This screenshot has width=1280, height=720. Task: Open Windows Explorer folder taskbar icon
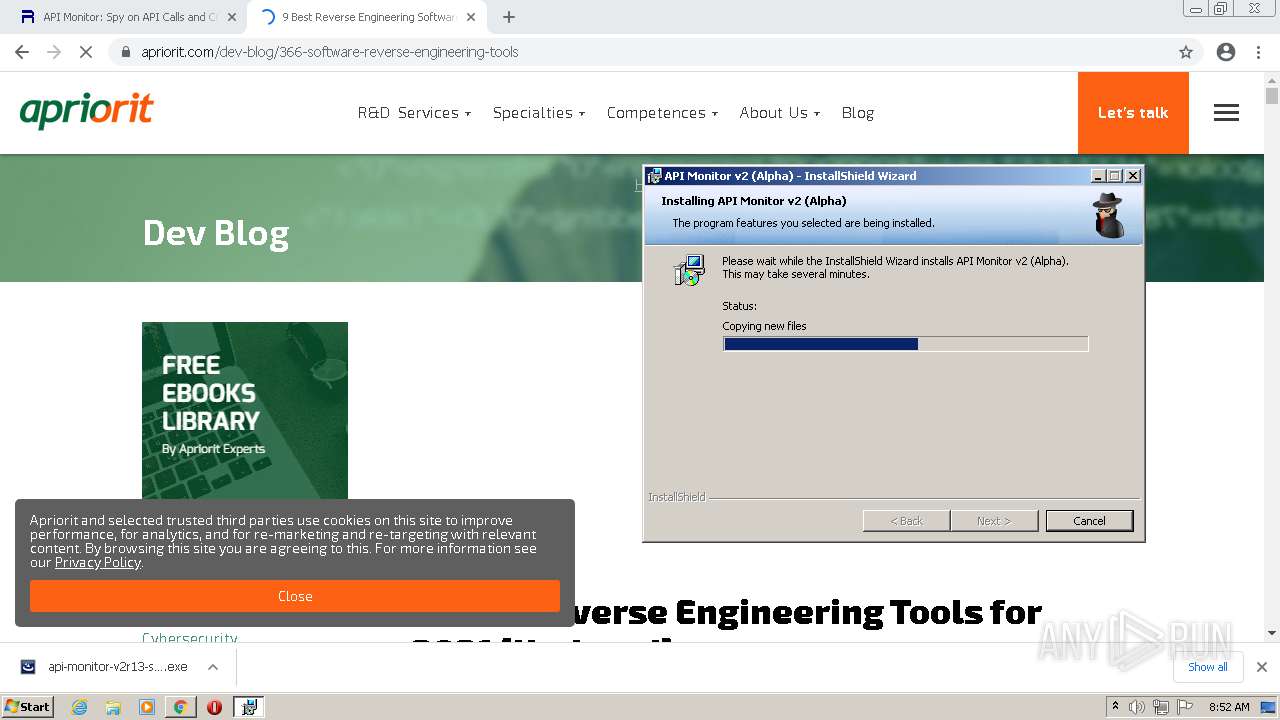point(113,707)
